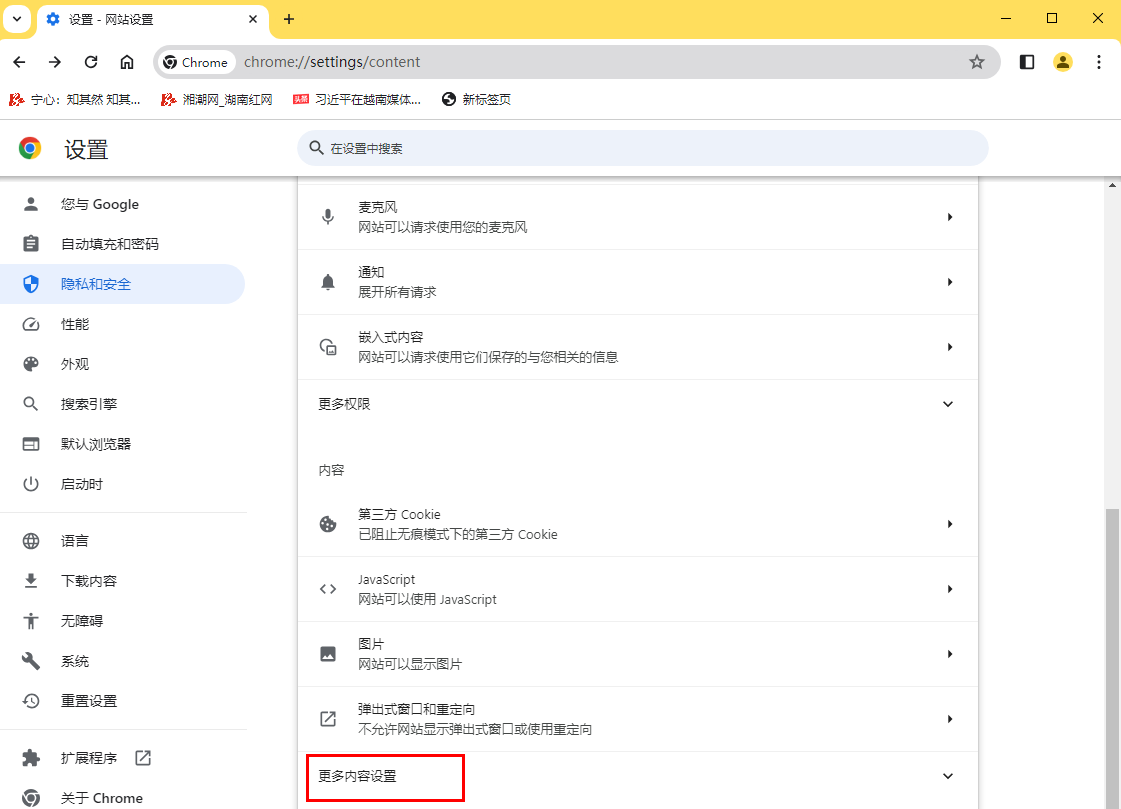
Task: Open a new tab
Action: [x=289, y=19]
